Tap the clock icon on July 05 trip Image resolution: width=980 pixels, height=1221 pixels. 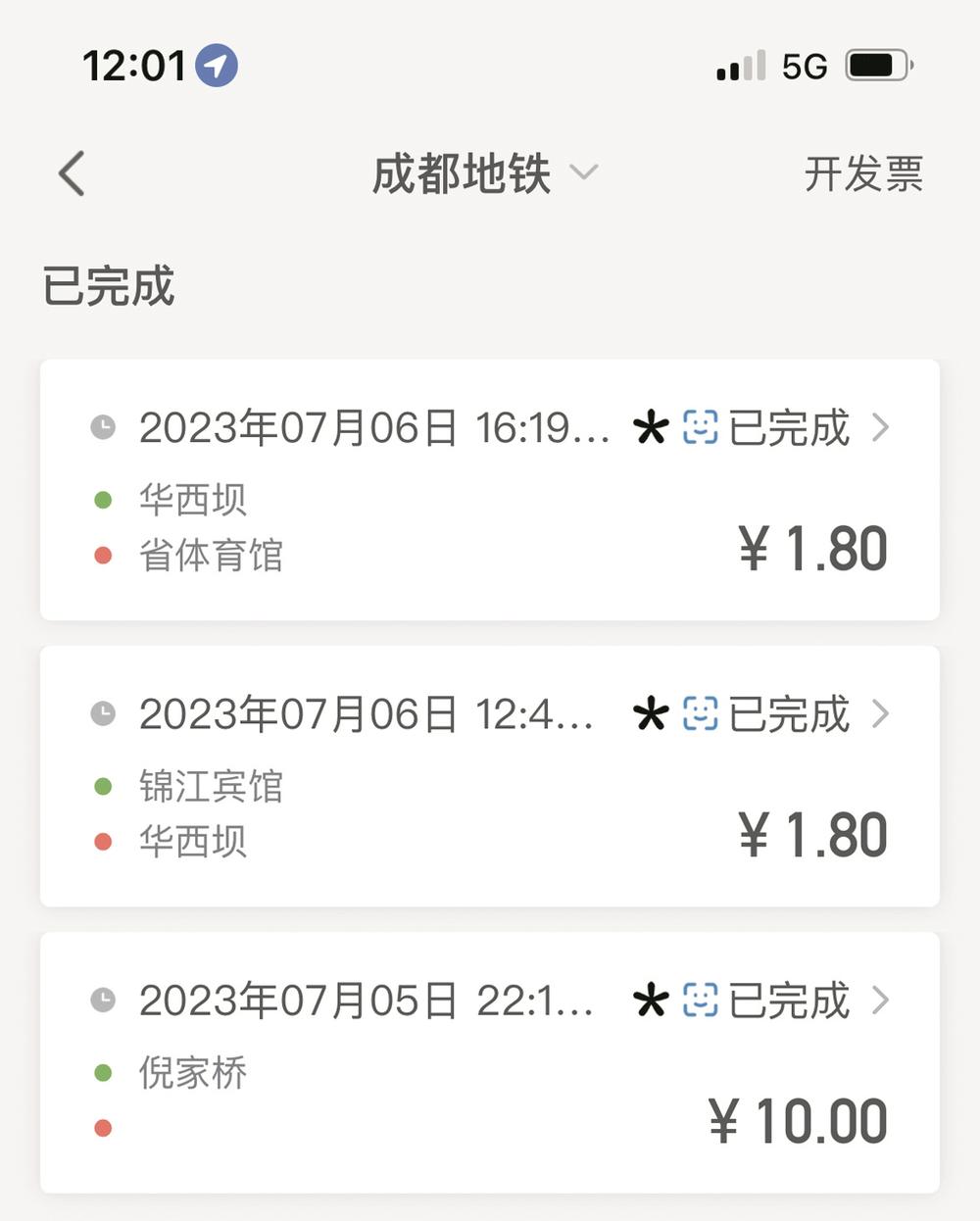click(103, 1001)
